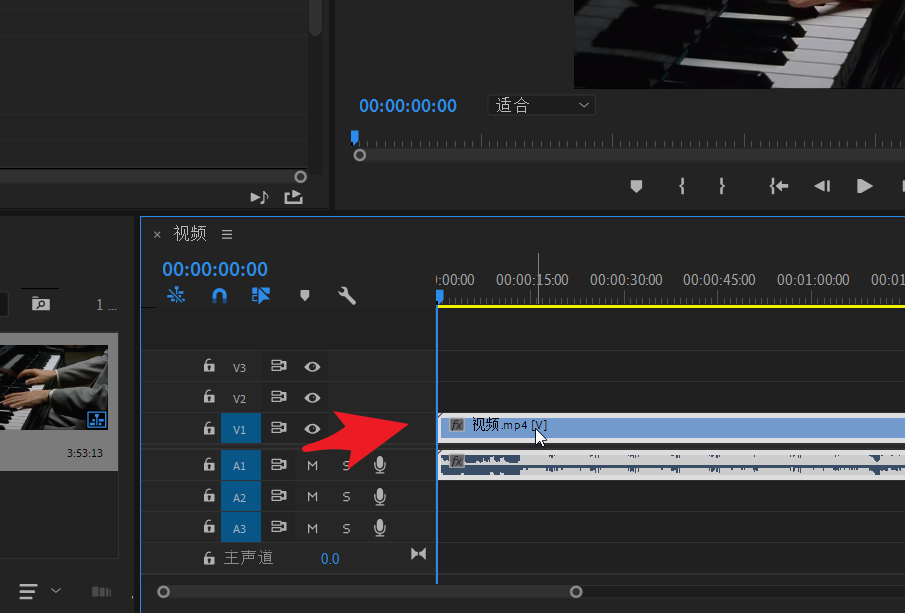Solo audio track A3

click(x=346, y=528)
